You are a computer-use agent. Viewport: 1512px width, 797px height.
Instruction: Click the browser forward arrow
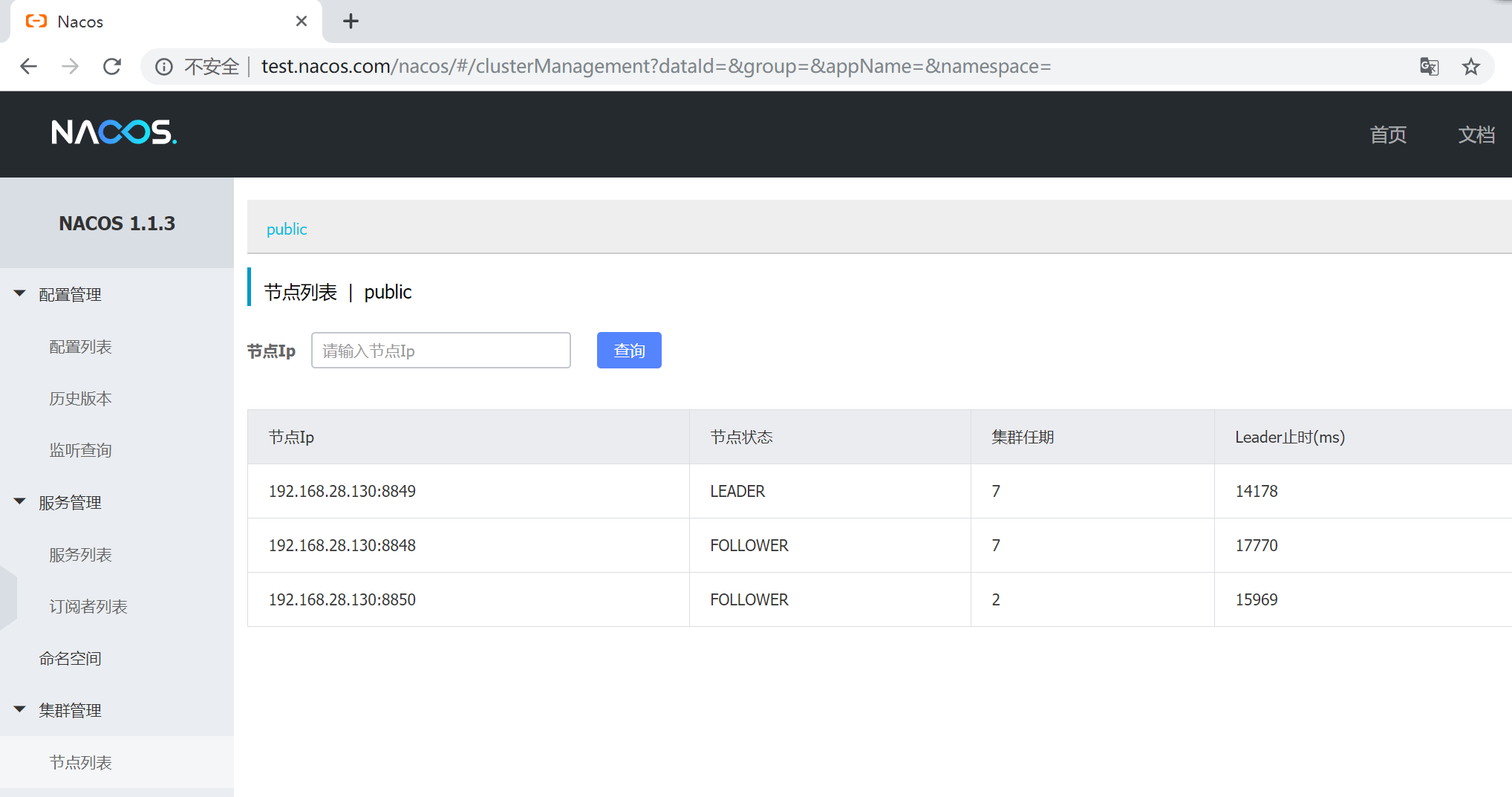coord(70,67)
